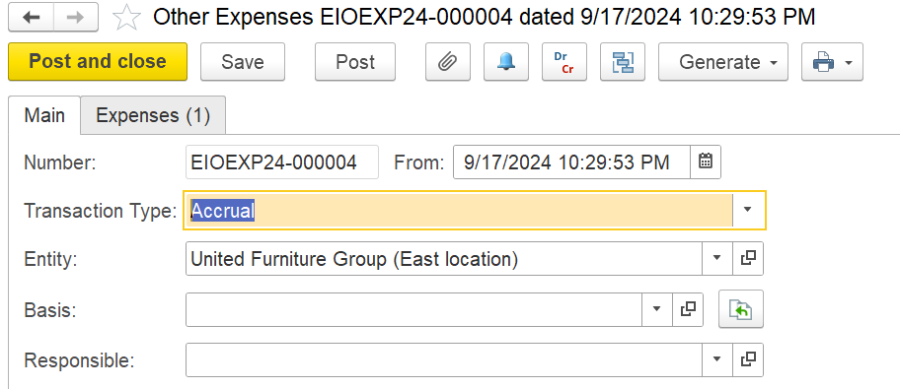900x389 pixels.
Task: Switch to the Expenses (1) tab
Action: 153,115
